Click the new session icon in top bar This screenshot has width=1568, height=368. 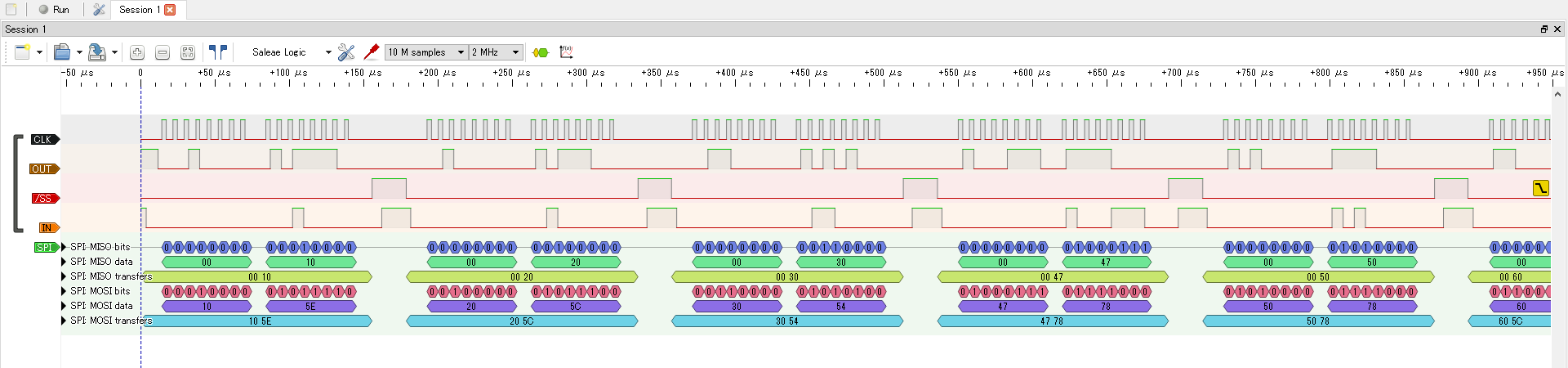(11, 10)
